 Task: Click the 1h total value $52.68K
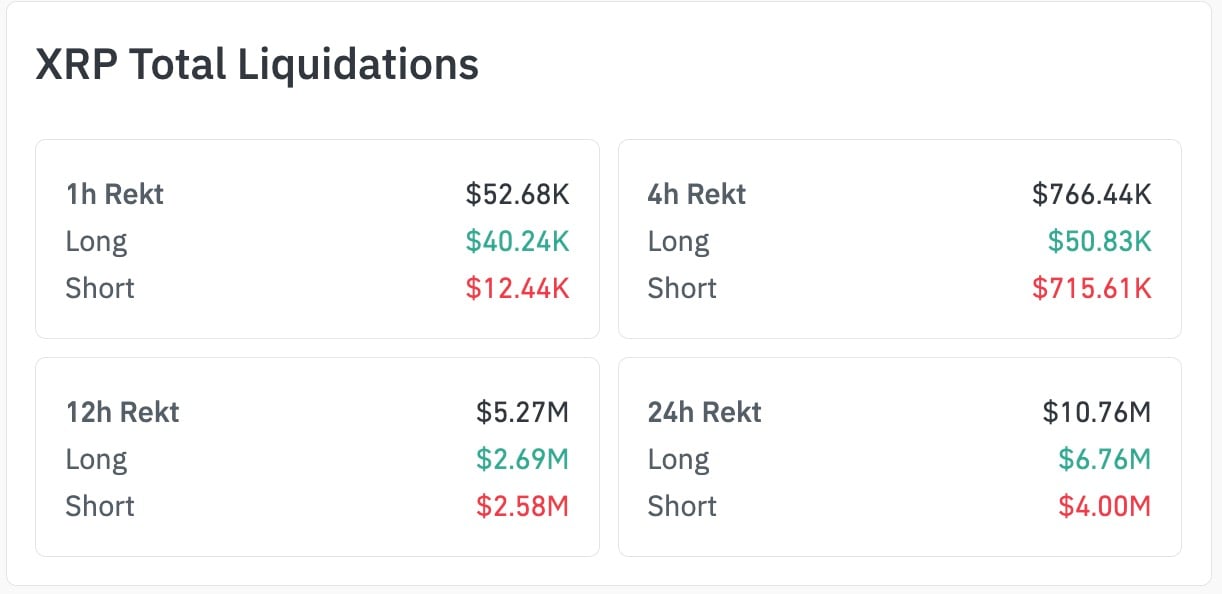517,194
